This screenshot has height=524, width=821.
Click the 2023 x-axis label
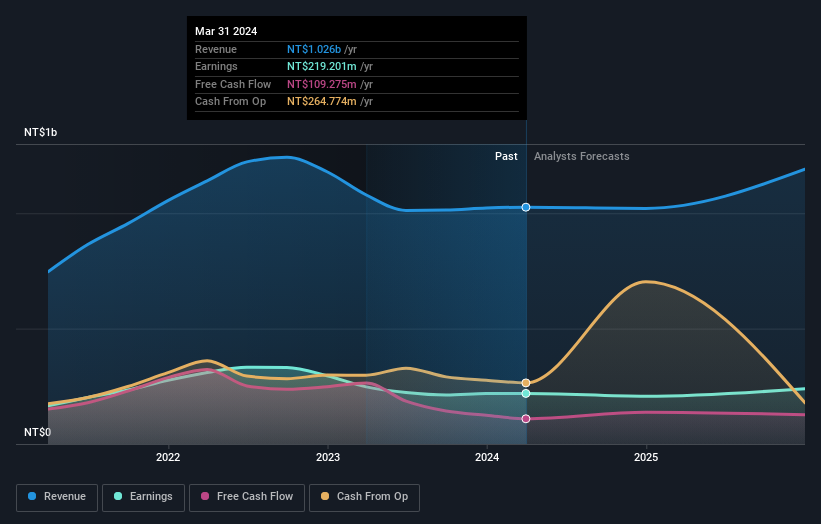[328, 457]
